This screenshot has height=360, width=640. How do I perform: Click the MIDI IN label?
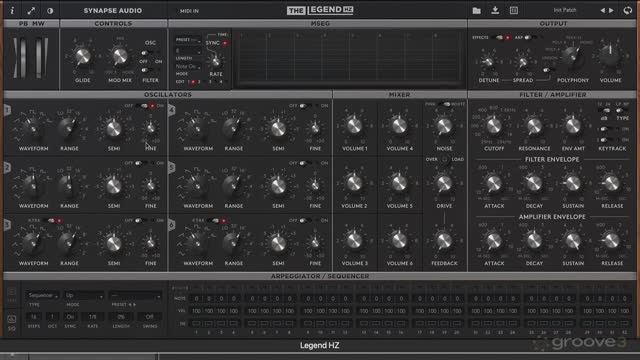pos(189,11)
